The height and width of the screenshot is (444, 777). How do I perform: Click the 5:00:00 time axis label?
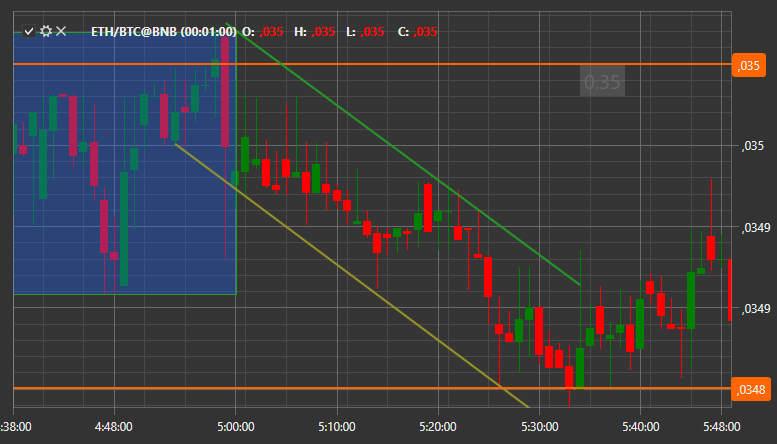236,427
